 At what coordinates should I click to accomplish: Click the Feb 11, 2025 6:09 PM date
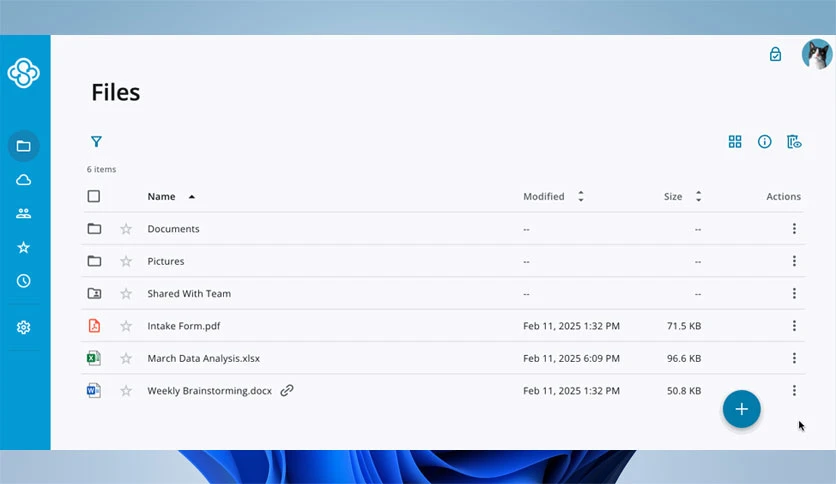[x=572, y=358]
